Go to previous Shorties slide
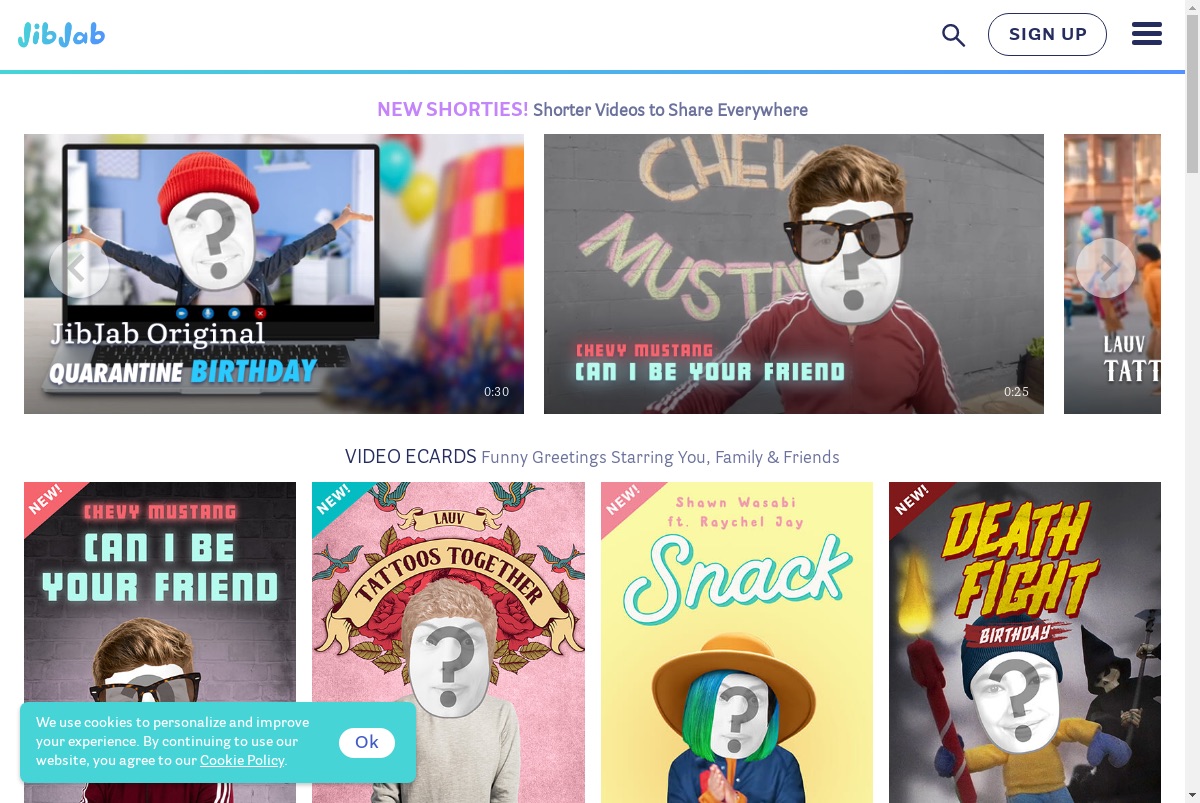Viewport: 1200px width, 803px height. (x=79, y=268)
